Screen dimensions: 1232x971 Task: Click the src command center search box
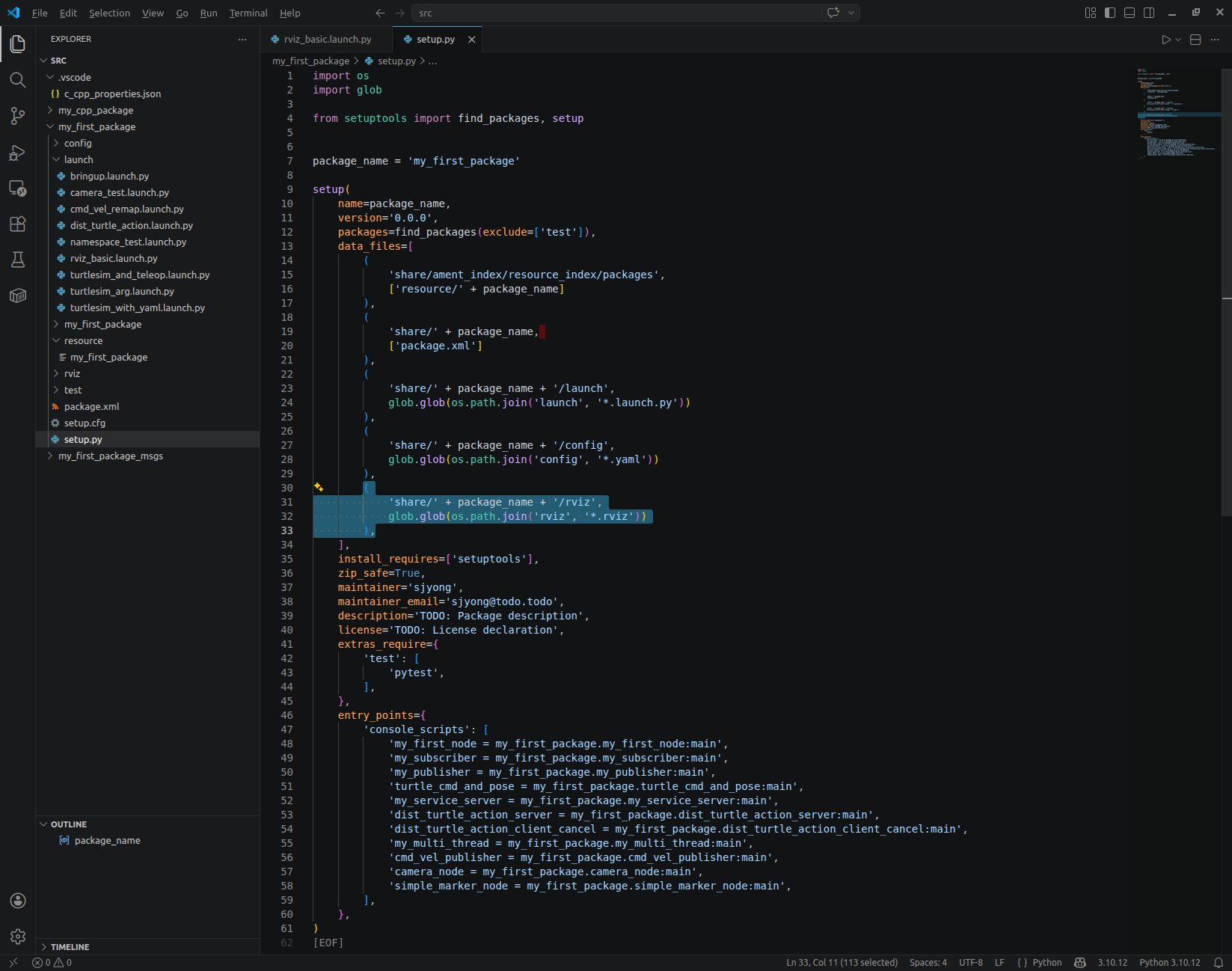pos(616,13)
